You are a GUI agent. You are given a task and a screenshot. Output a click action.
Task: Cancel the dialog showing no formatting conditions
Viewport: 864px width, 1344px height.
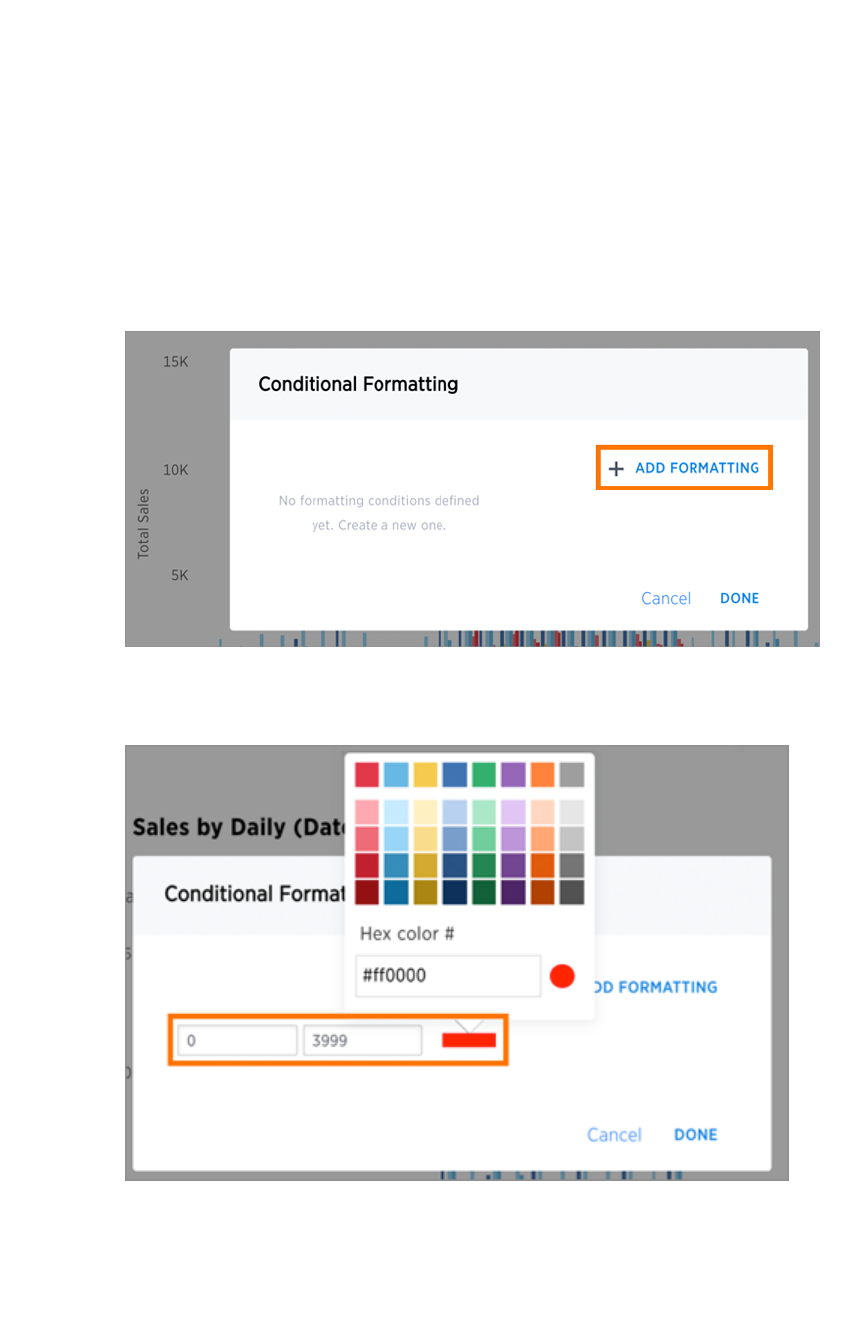click(665, 598)
